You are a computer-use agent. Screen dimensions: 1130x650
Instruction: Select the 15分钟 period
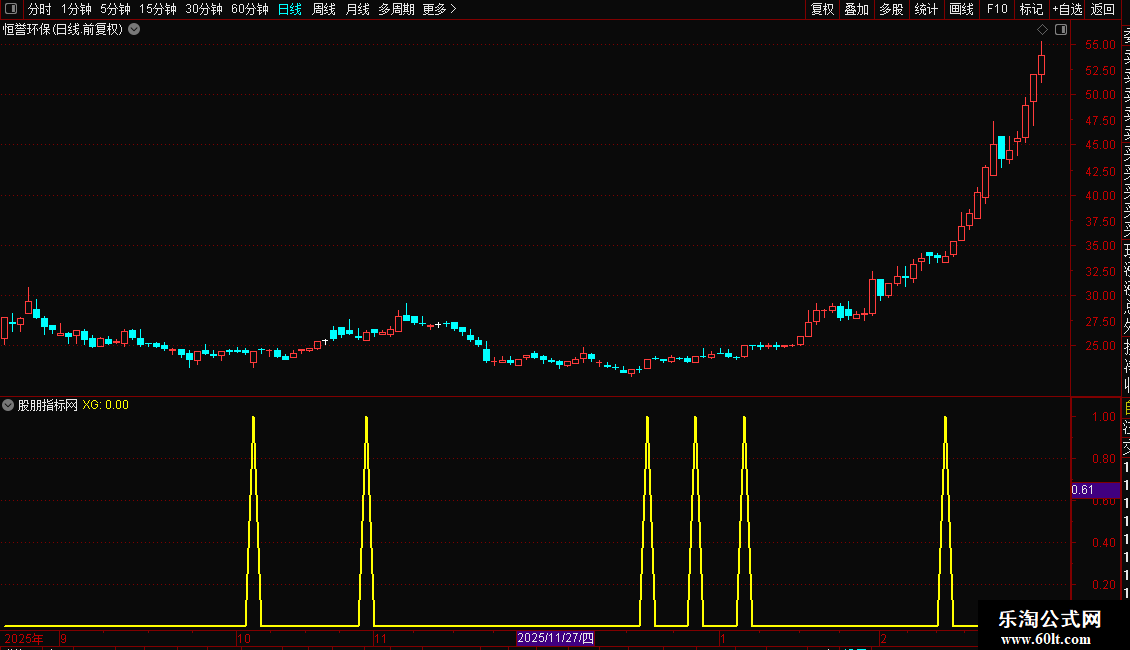pyautogui.click(x=158, y=9)
